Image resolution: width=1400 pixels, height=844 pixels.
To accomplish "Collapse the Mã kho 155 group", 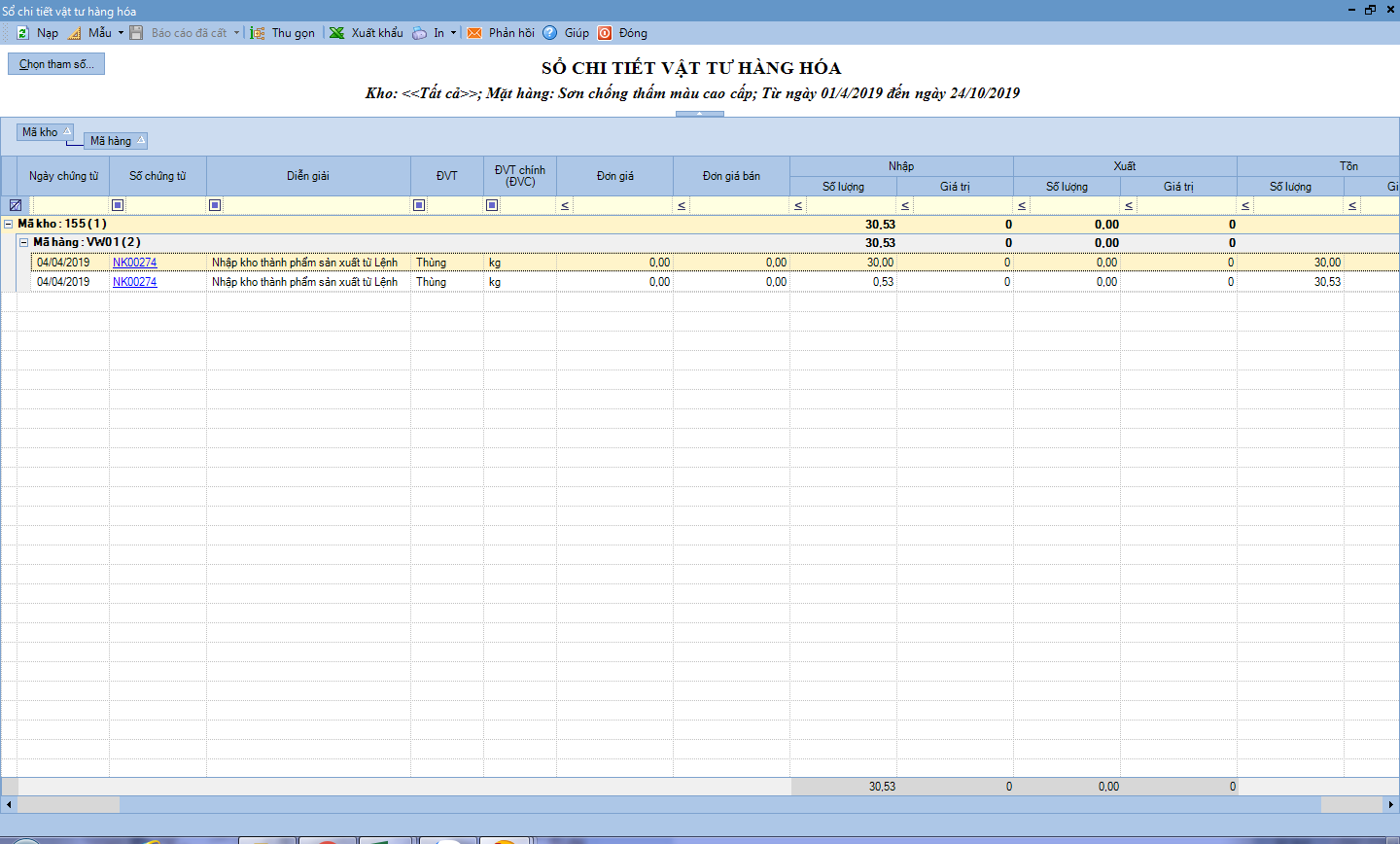I will [9, 224].
